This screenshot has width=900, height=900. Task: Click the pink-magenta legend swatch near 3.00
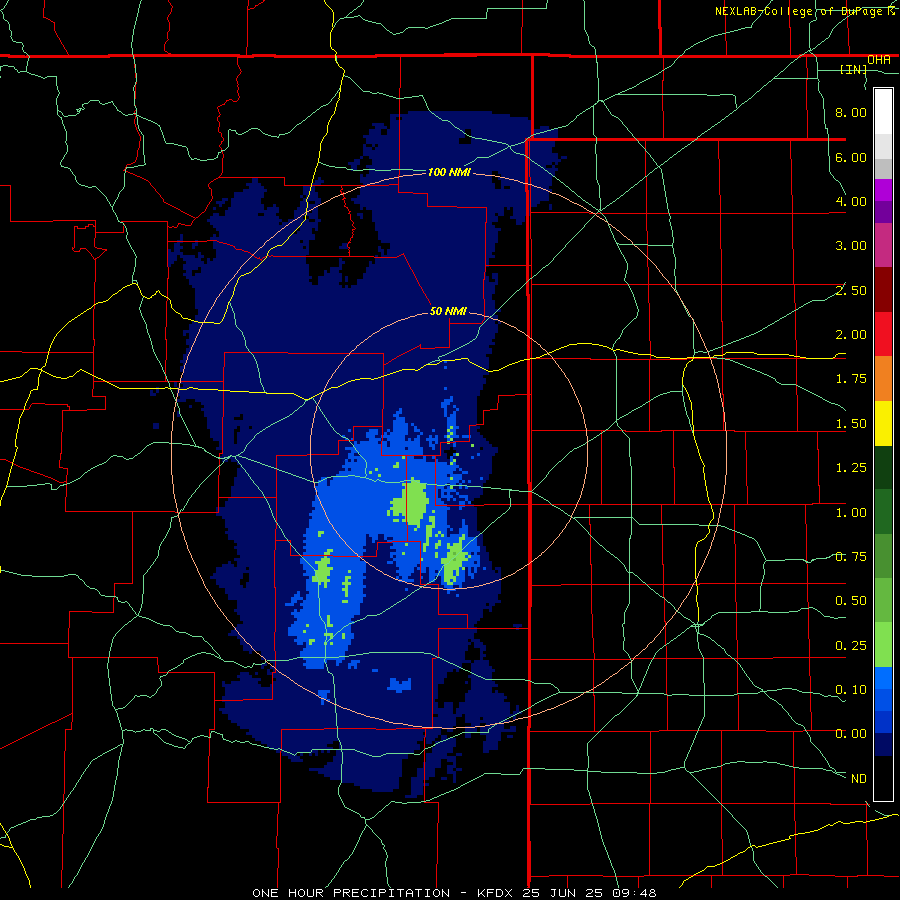click(x=883, y=245)
